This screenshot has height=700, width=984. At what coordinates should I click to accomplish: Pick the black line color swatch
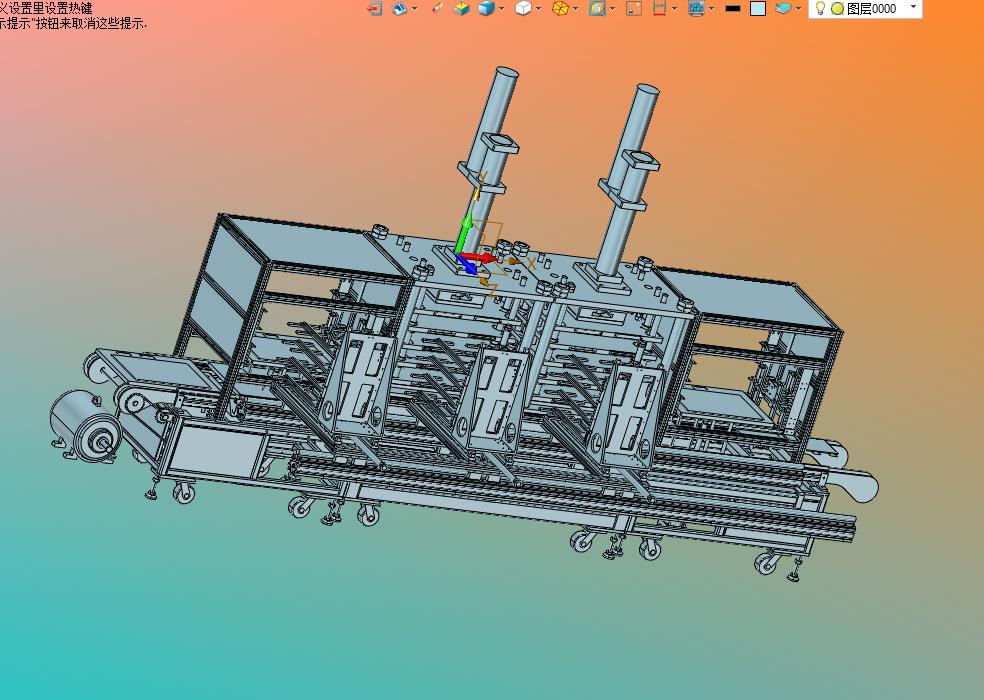point(732,9)
